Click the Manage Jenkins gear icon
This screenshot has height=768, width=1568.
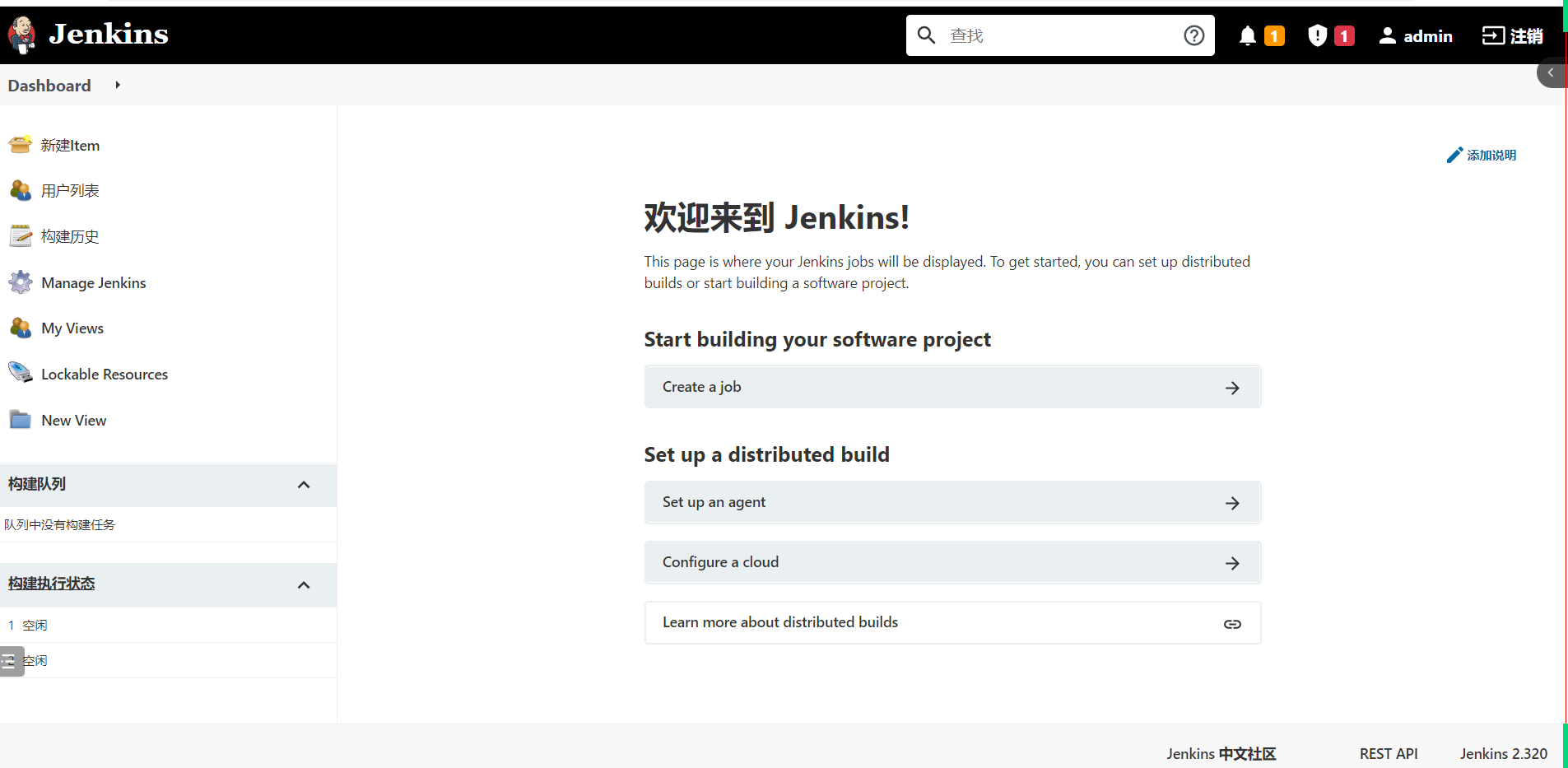pyautogui.click(x=21, y=282)
